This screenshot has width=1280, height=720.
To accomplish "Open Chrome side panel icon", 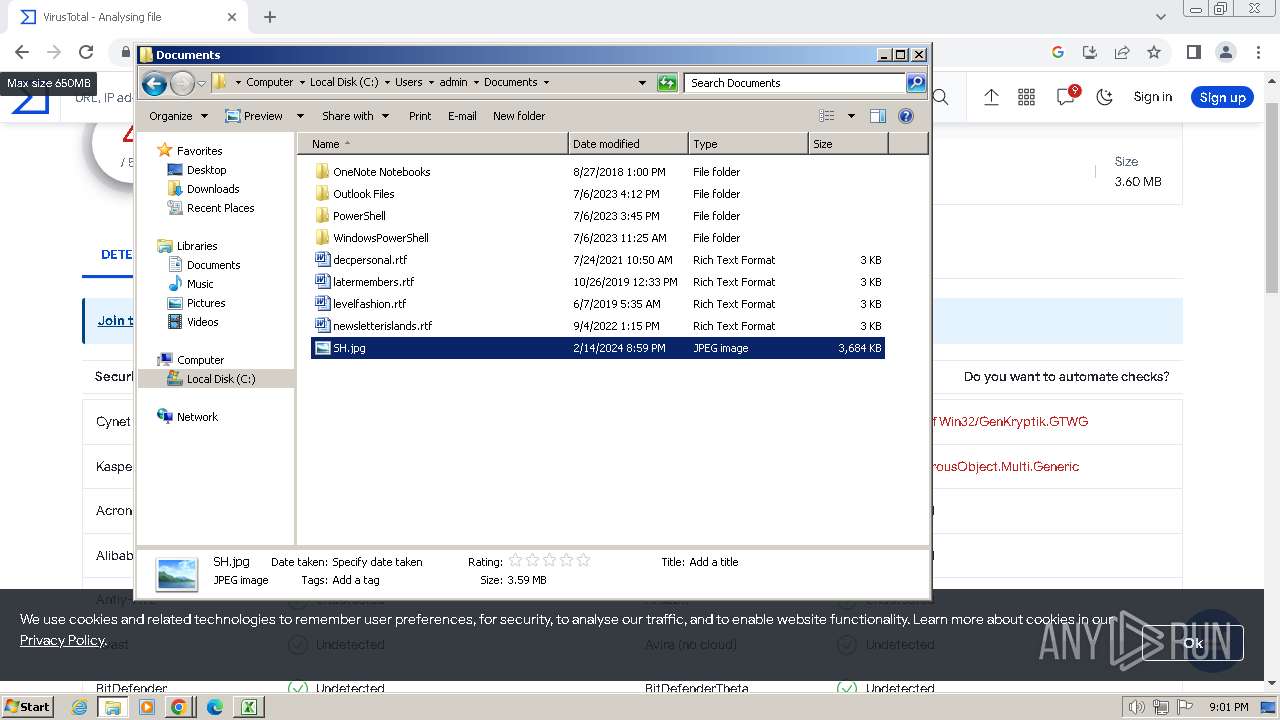I will point(1193,52).
